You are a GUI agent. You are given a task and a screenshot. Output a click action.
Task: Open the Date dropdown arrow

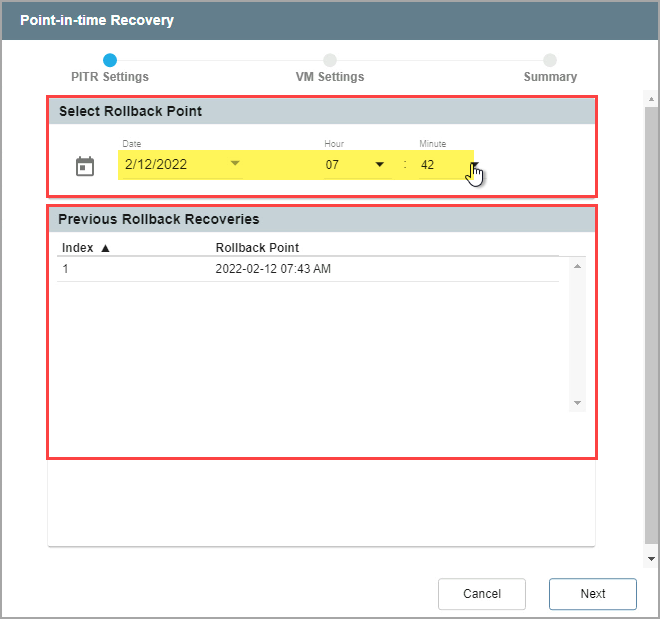(235, 164)
